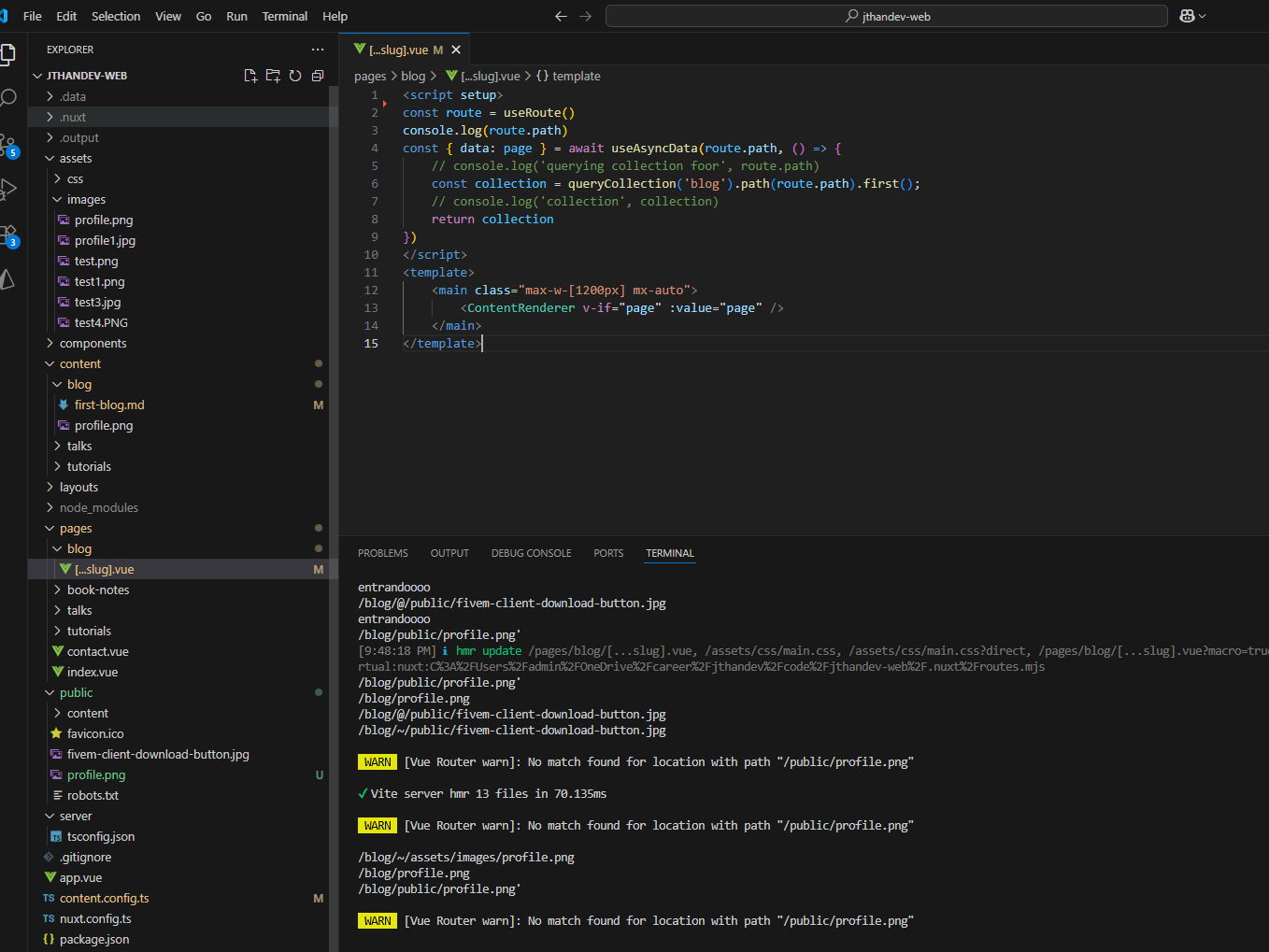Open the Search view in activity bar
Image resolution: width=1269 pixels, height=952 pixels.
pyautogui.click(x=7, y=98)
